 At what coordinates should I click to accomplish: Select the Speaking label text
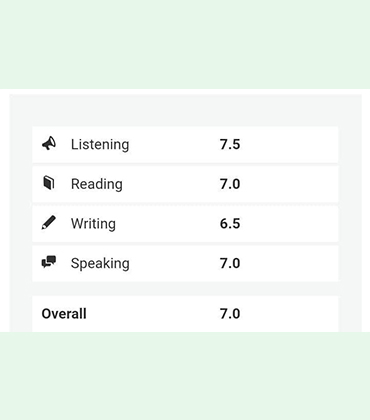pos(100,263)
